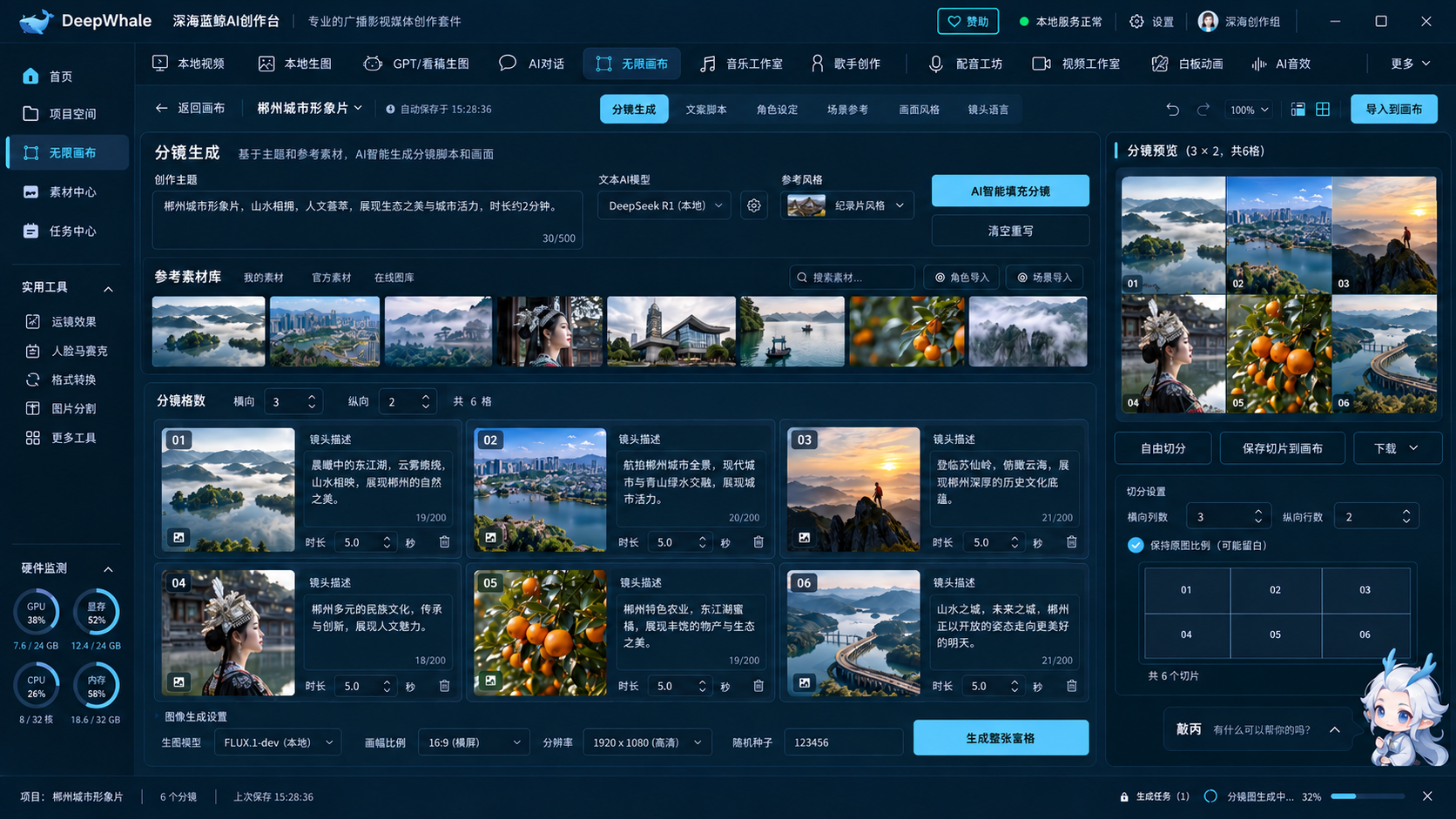Select the Miao girl reference material thumbnail

pyautogui.click(x=550, y=332)
